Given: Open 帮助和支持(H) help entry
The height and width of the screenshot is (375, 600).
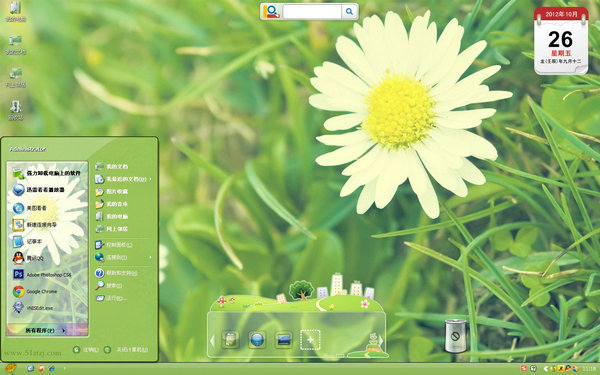Looking at the screenshot, I should [116, 273].
